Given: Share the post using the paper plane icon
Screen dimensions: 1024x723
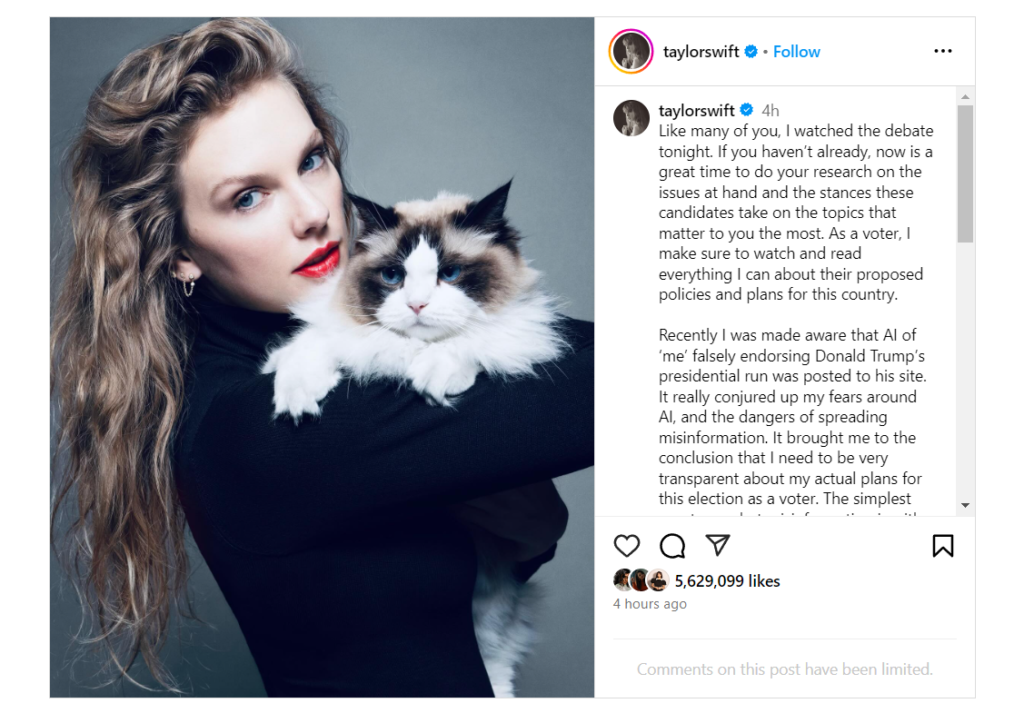Looking at the screenshot, I should pyautogui.click(x=717, y=545).
